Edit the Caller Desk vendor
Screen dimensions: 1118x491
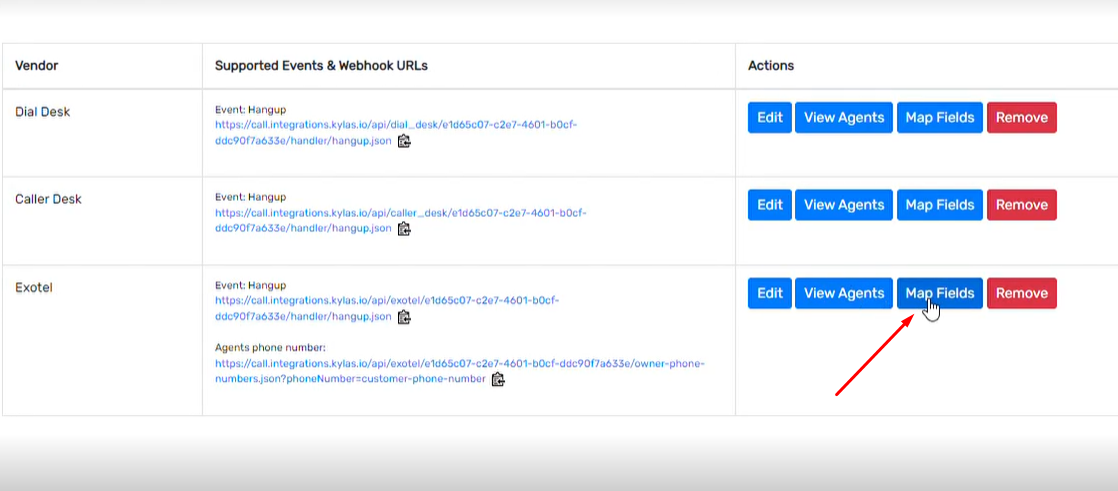click(770, 205)
